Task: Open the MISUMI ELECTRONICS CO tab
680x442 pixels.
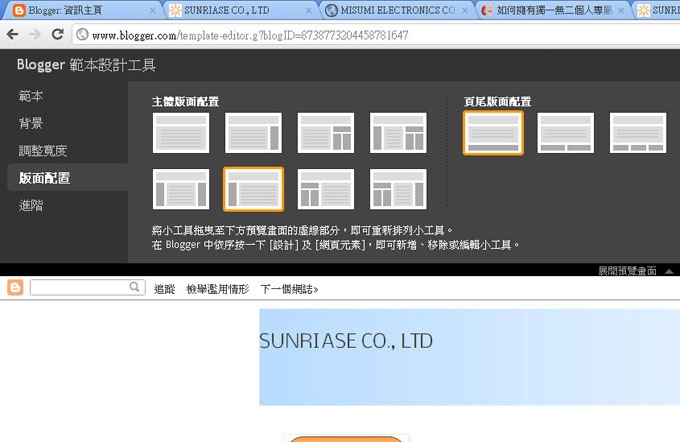Action: (x=398, y=10)
